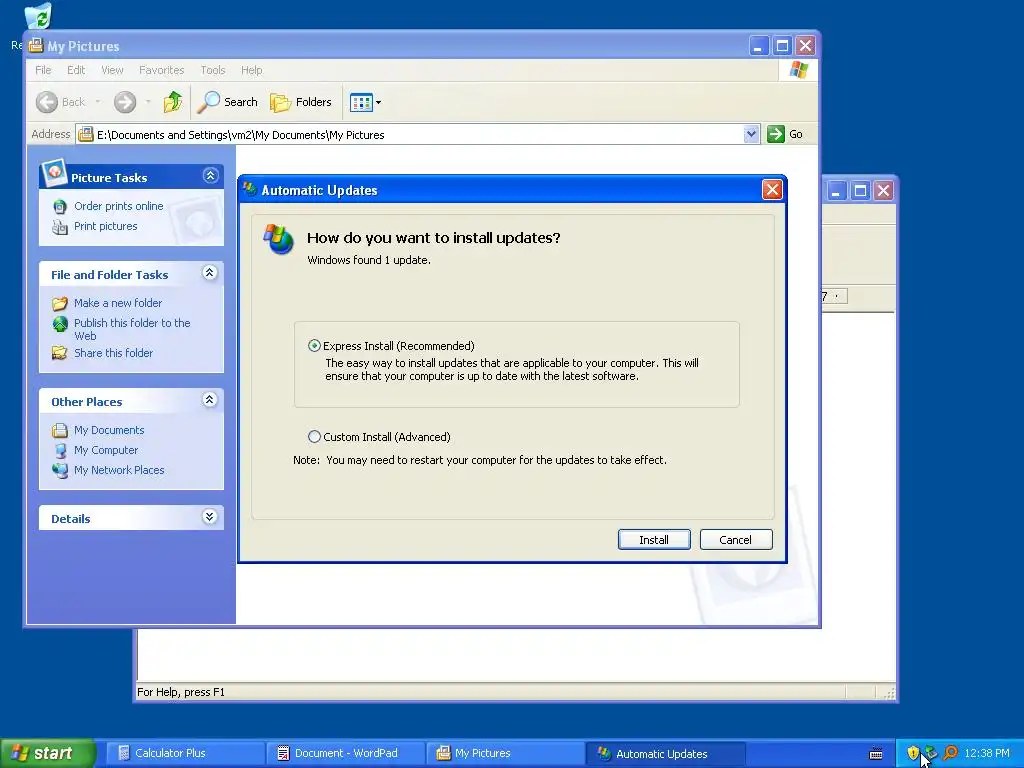This screenshot has width=1024, height=768.
Task: Minimize the WordPad window behind
Action: [837, 190]
